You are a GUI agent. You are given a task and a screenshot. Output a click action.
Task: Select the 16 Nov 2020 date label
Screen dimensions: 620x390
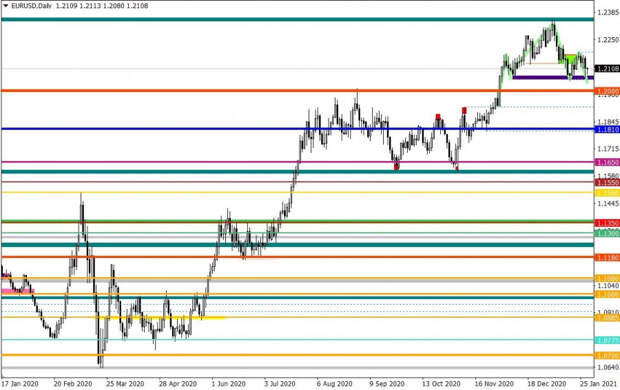(494, 384)
